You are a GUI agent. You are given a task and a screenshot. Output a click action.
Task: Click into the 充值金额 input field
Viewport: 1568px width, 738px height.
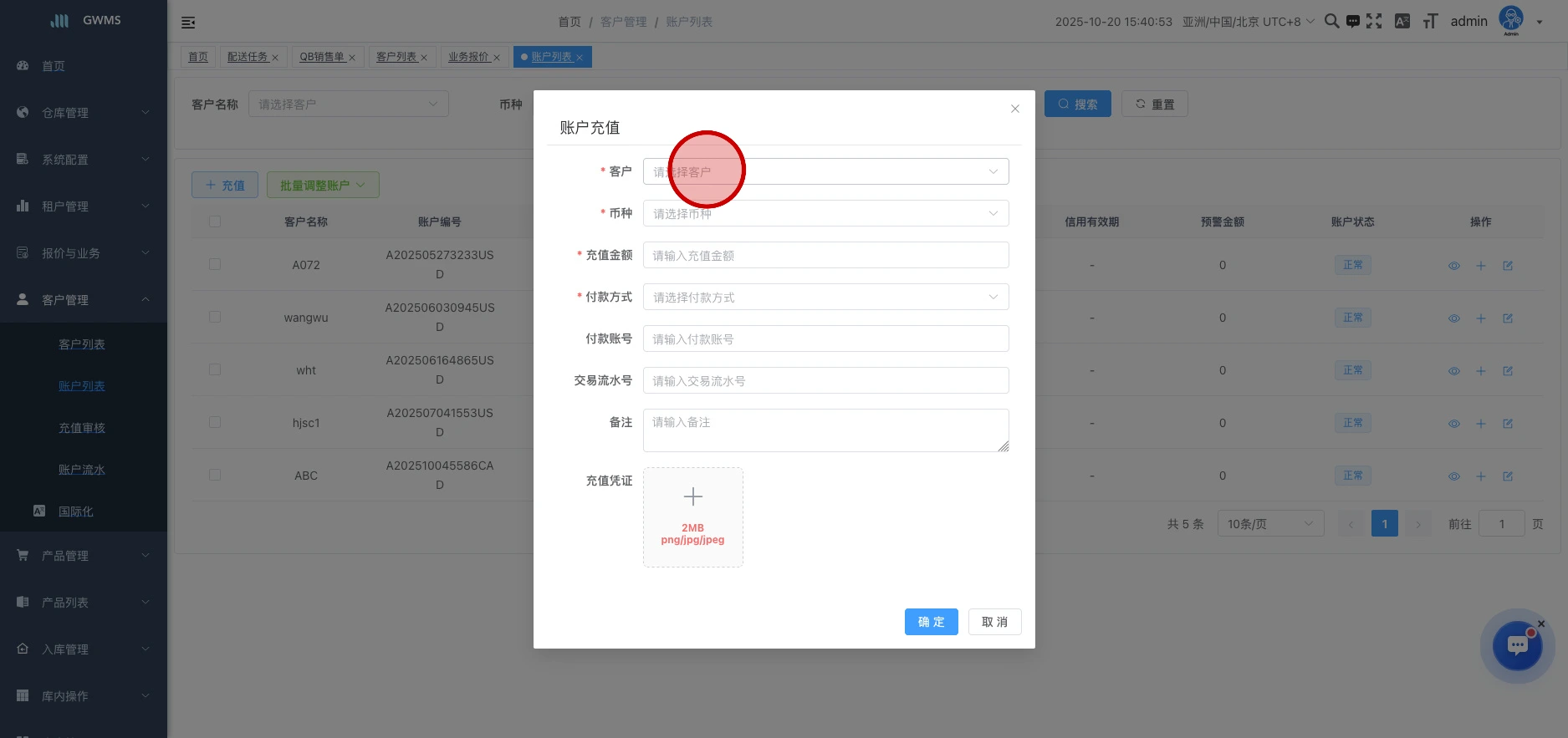tap(825, 255)
